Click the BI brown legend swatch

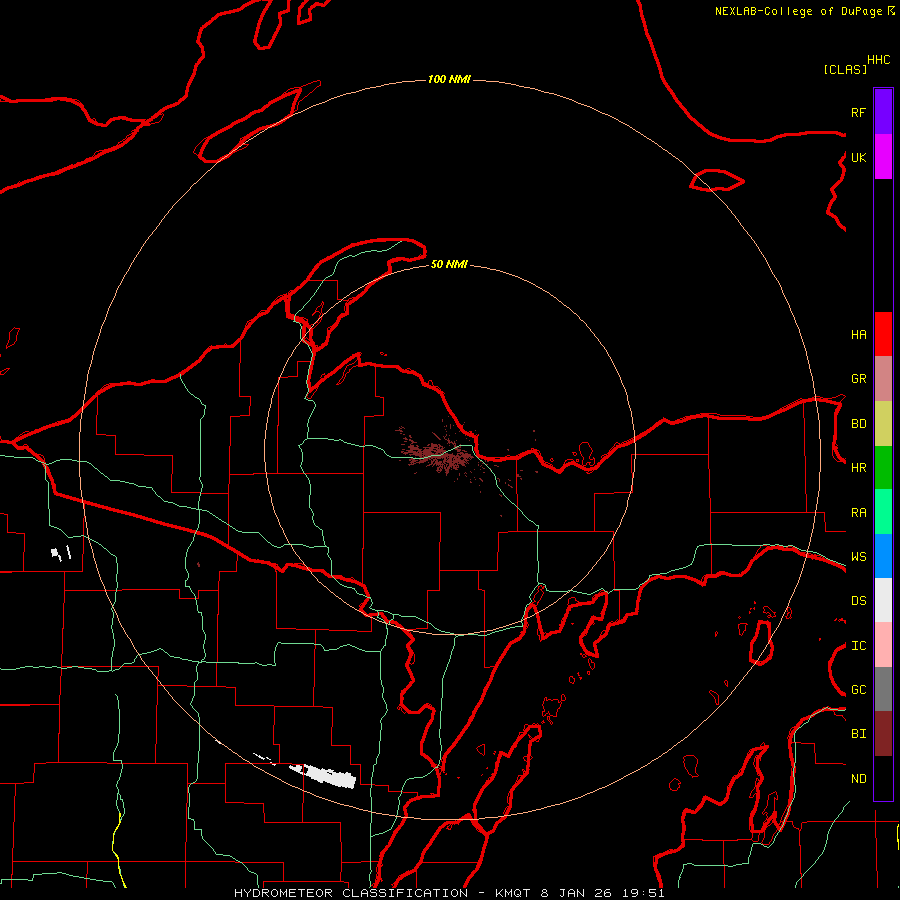(883, 734)
